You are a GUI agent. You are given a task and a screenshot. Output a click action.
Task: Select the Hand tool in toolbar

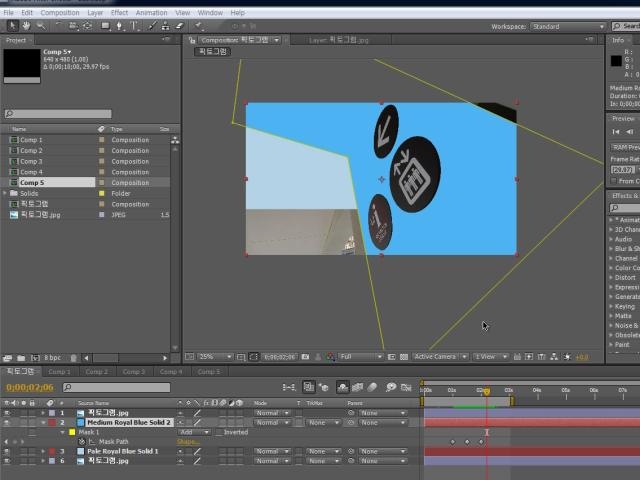click(x=24, y=26)
